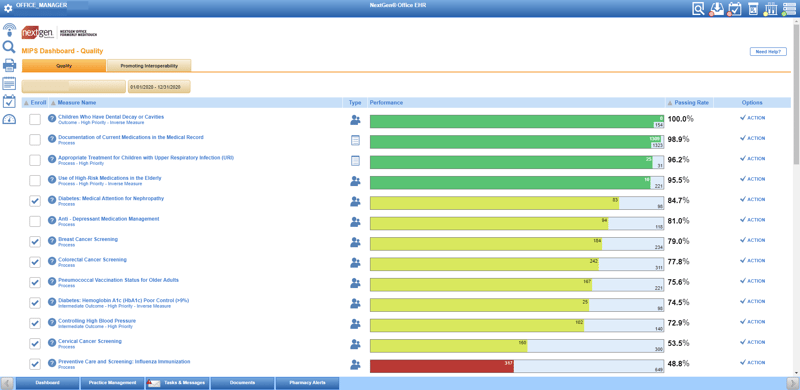Open the document search icon in the top bar

[698, 9]
